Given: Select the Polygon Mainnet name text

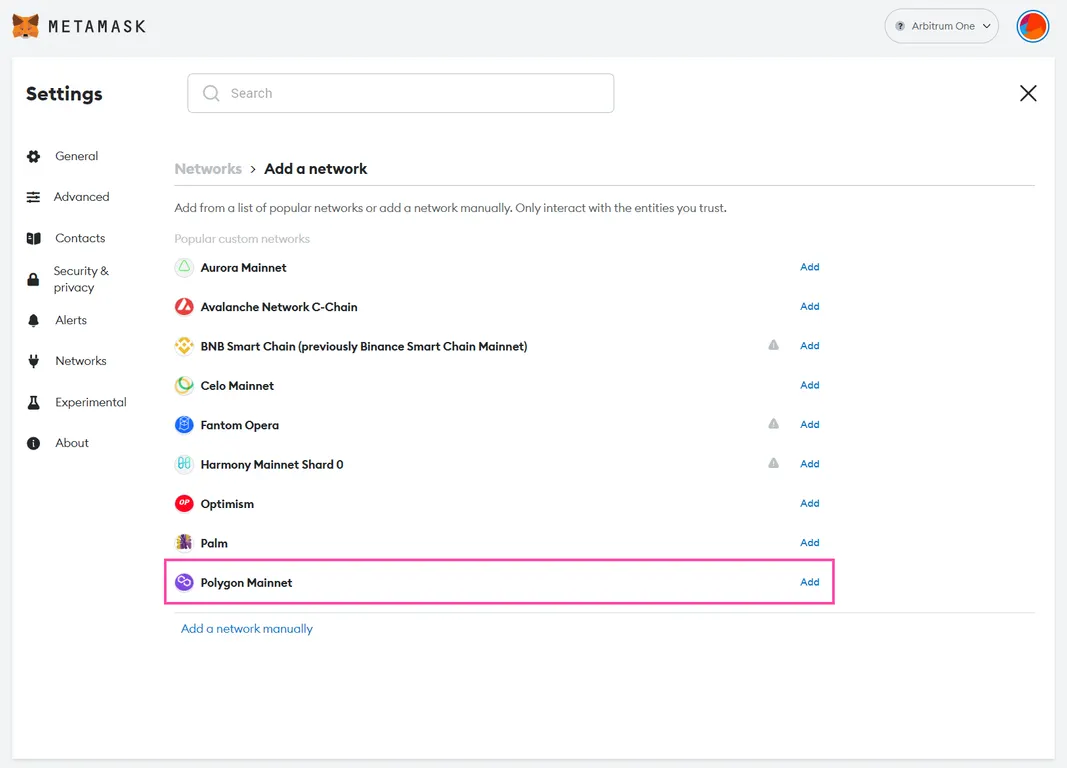Looking at the screenshot, I should pos(246,584).
